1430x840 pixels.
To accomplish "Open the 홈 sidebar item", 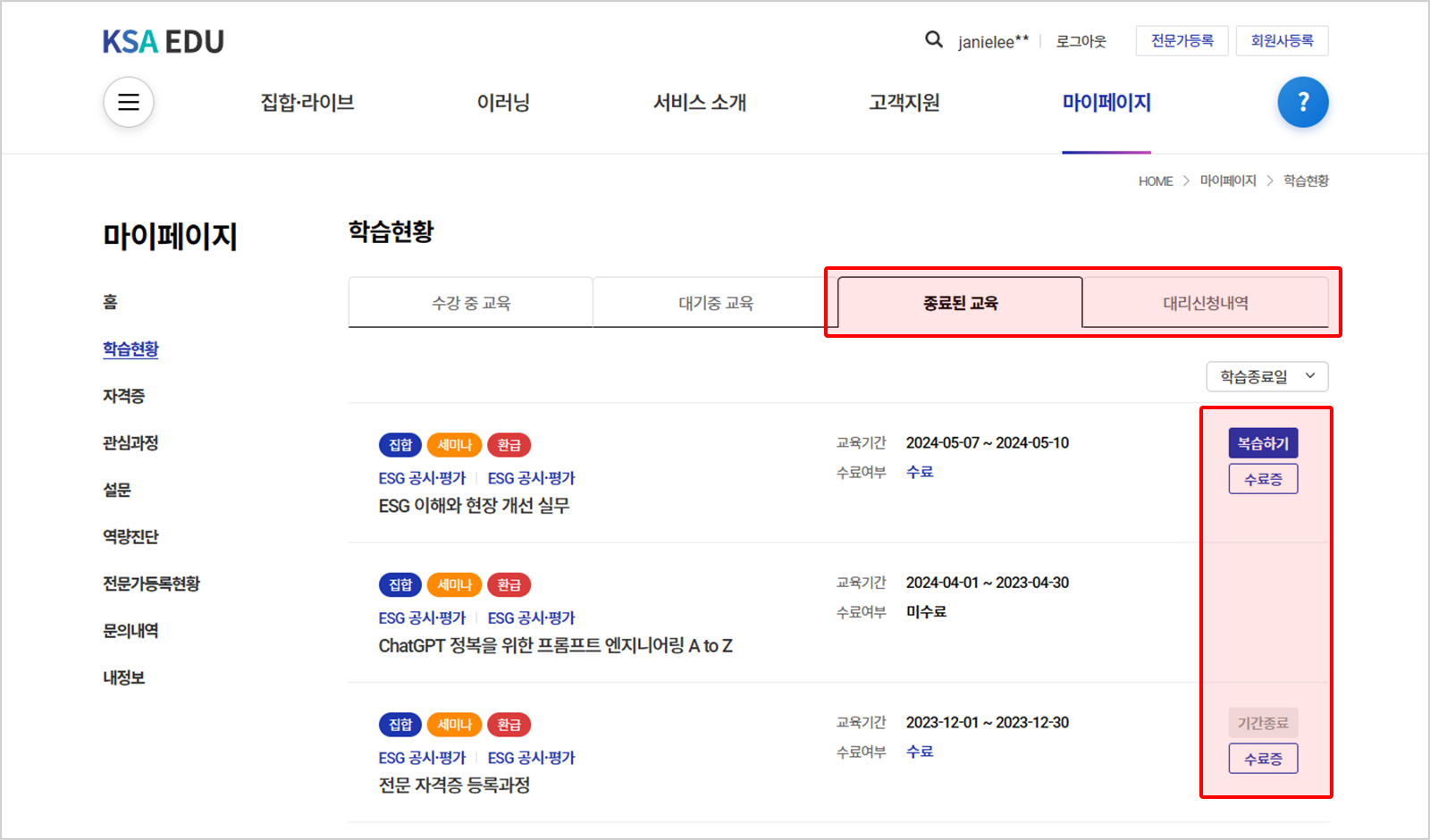I will coord(110,302).
